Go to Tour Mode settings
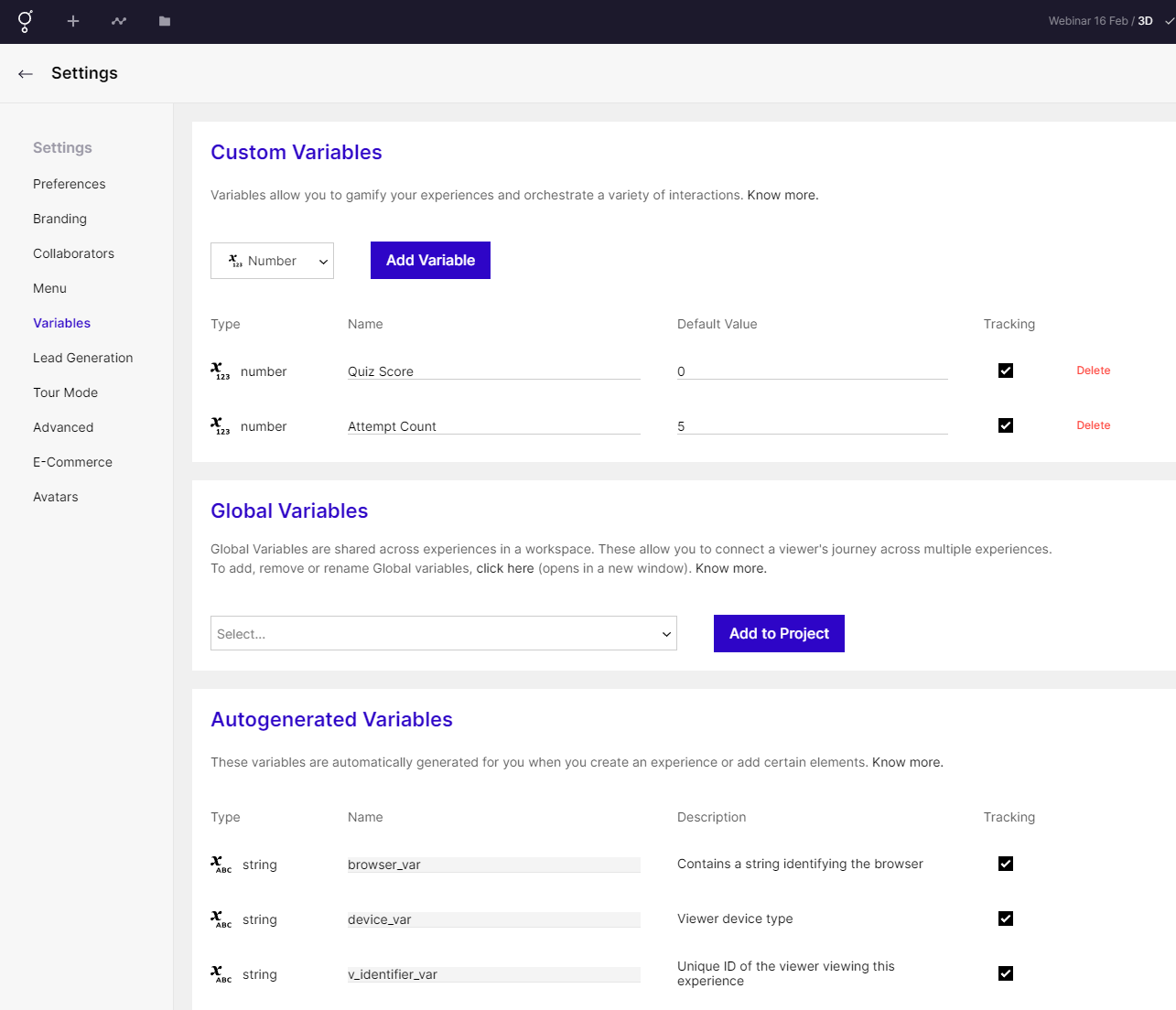 [65, 392]
